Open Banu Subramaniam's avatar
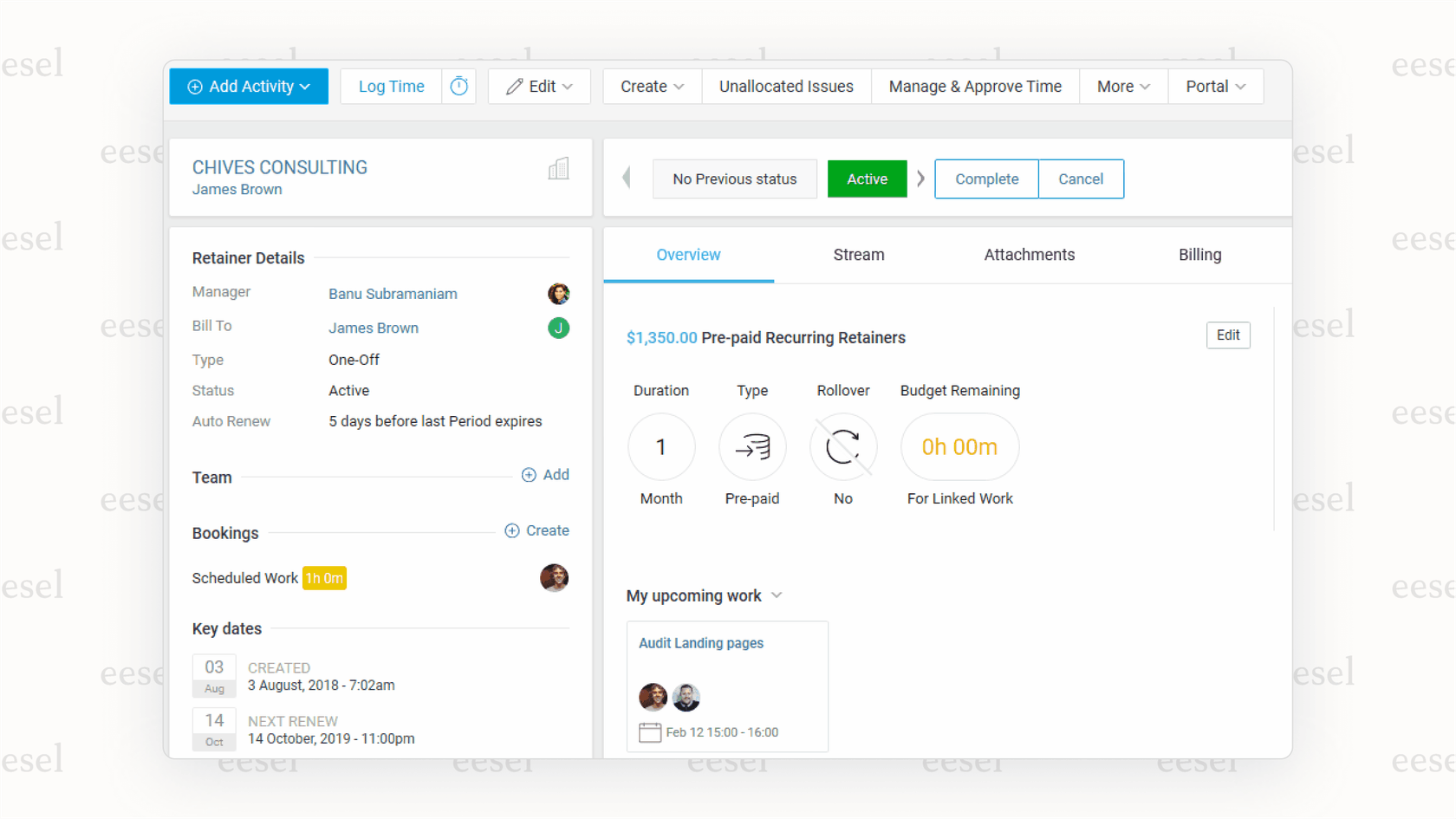Viewport: 1456px width, 819px height. coord(559,294)
